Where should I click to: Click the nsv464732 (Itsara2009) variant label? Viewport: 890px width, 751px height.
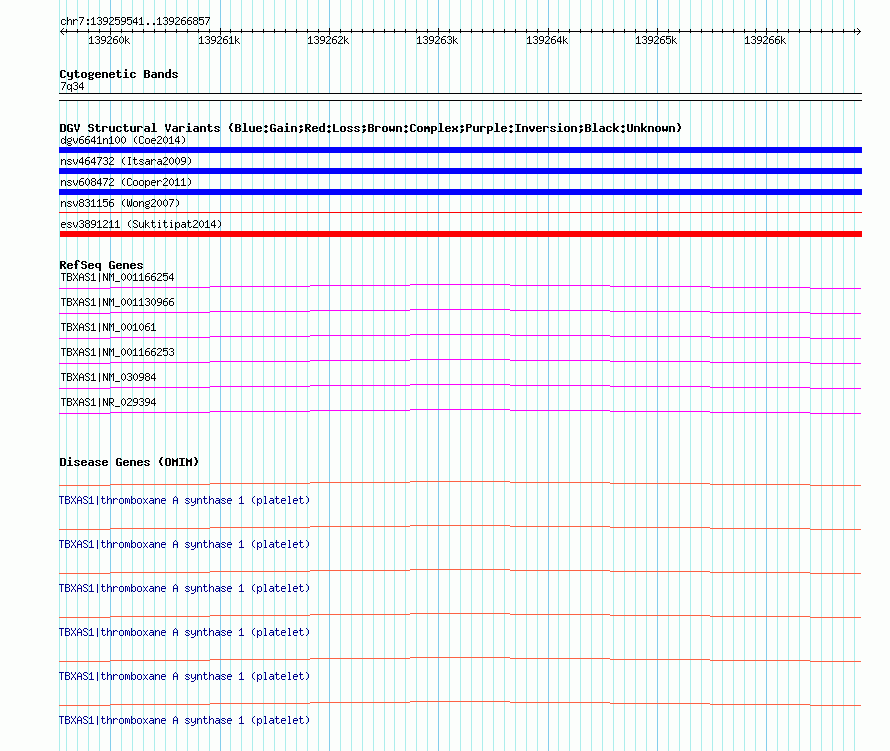(126, 161)
